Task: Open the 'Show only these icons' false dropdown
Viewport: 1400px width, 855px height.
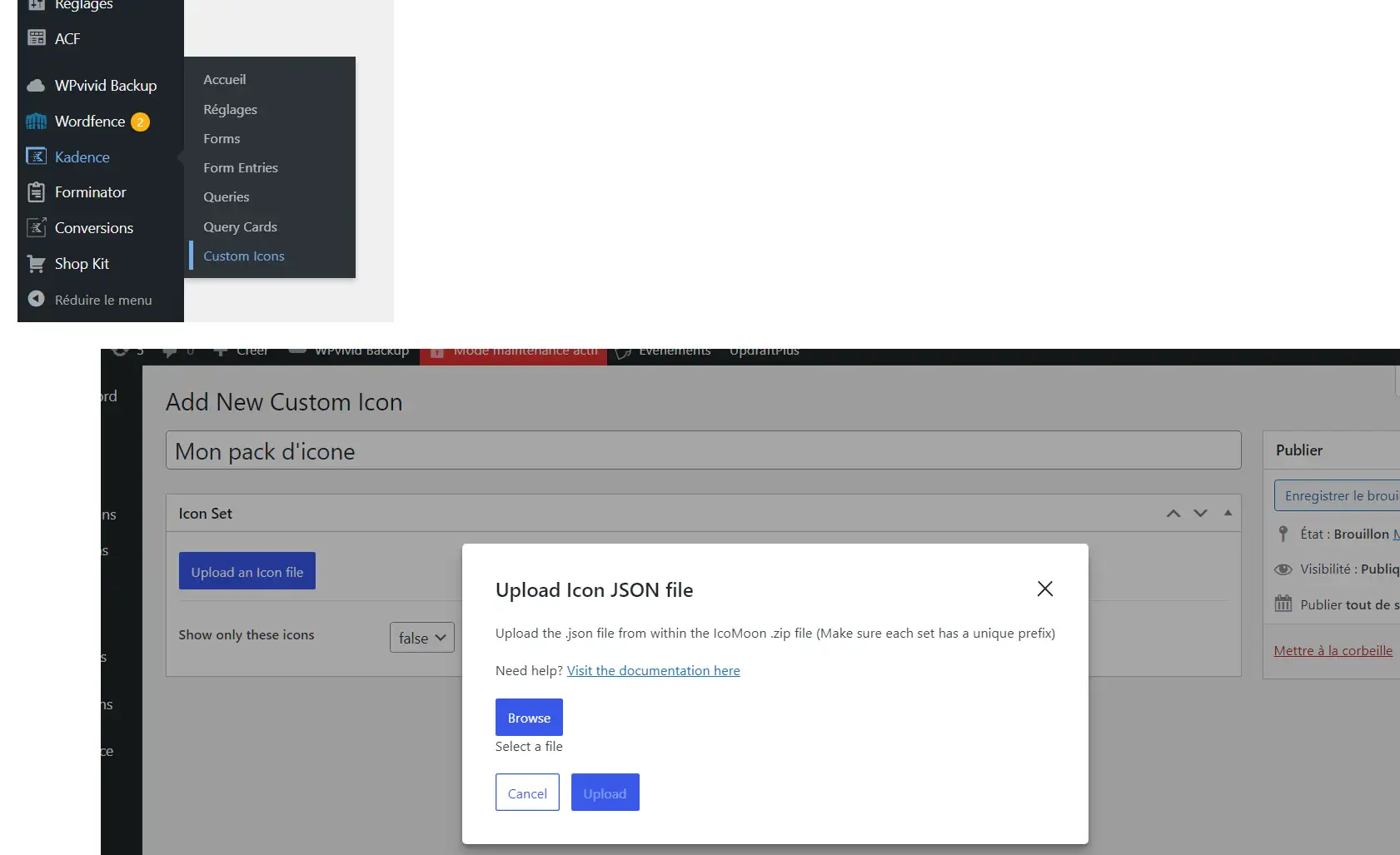Action: point(421,638)
